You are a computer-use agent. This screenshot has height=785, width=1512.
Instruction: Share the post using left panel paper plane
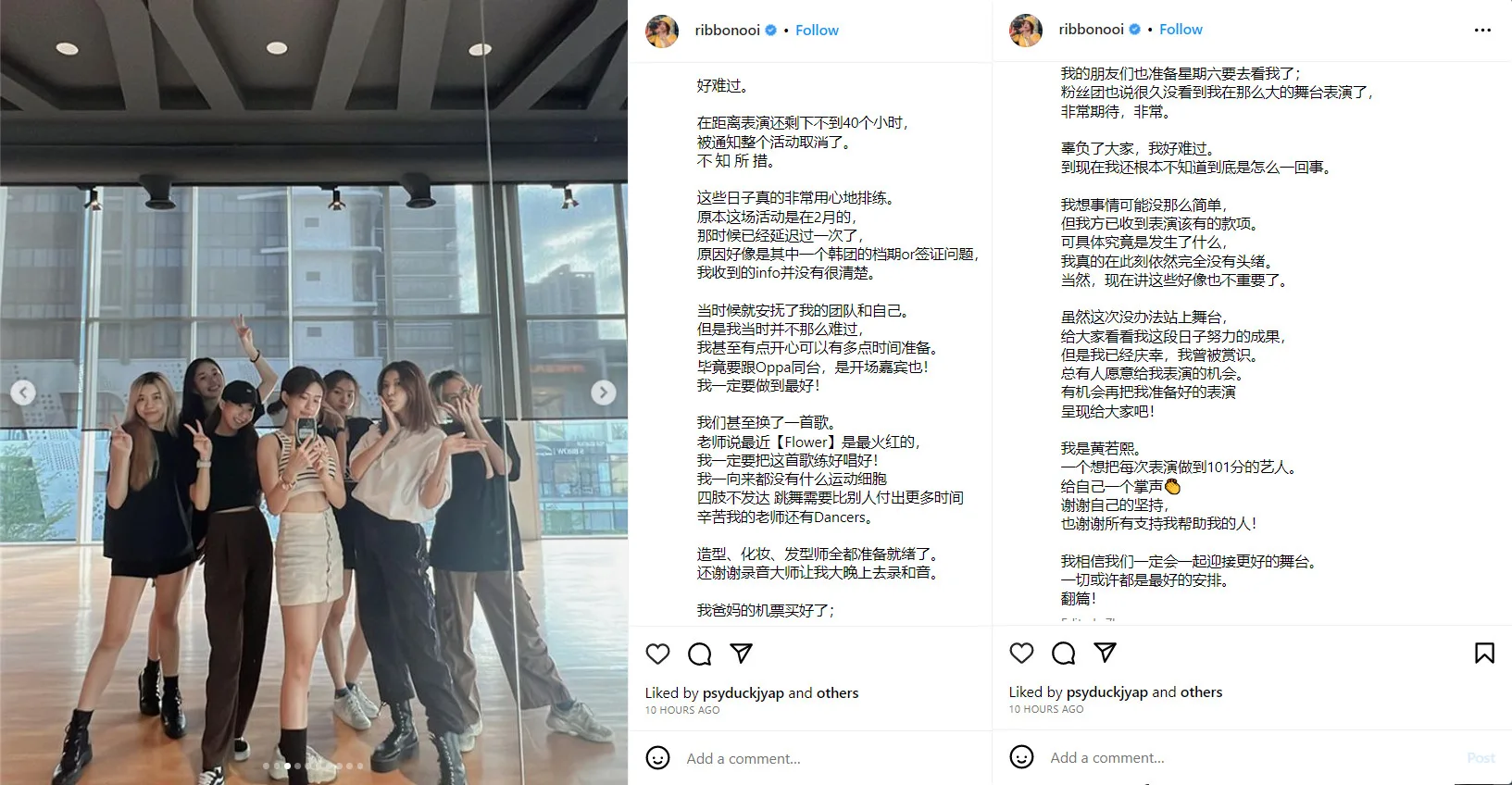pos(741,653)
